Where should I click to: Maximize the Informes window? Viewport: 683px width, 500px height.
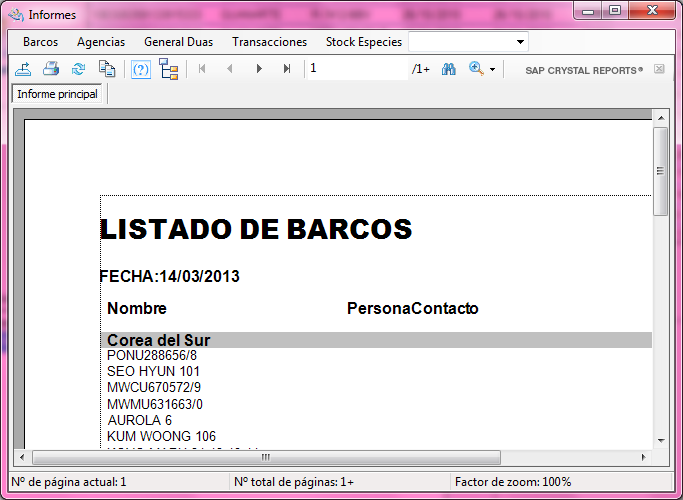(615, 11)
